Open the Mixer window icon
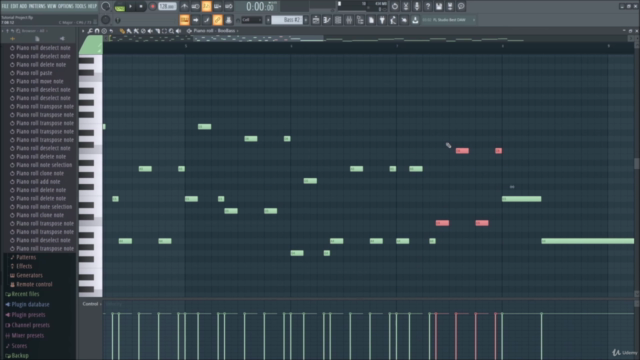Screen dimensions: 640x360 [349, 20]
